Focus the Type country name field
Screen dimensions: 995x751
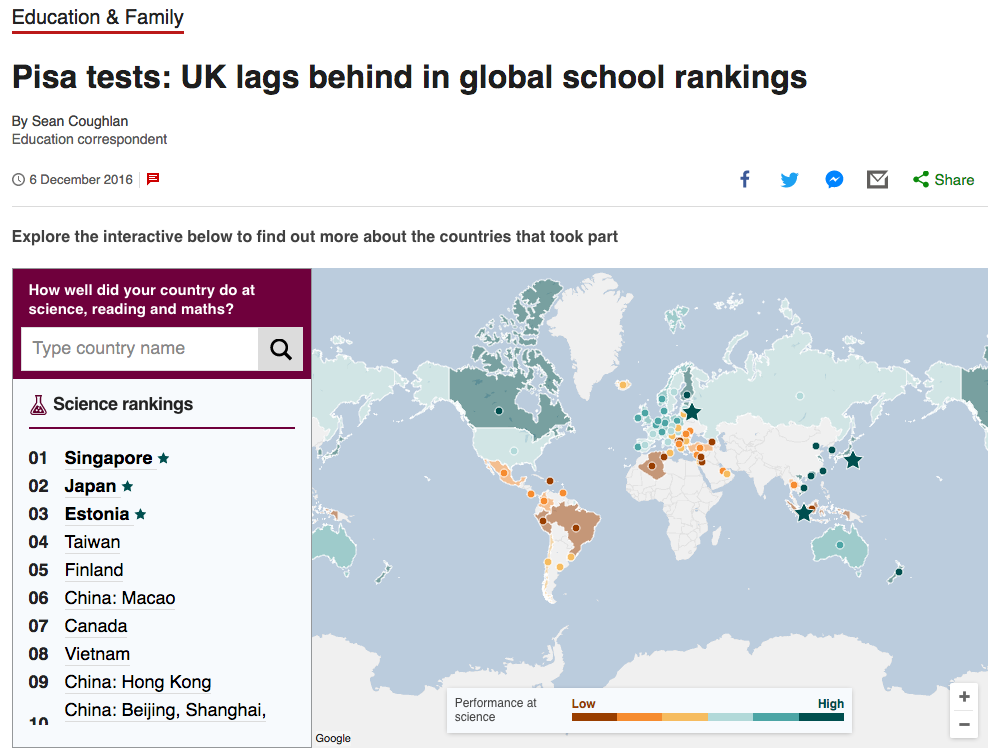pyautogui.click(x=140, y=349)
